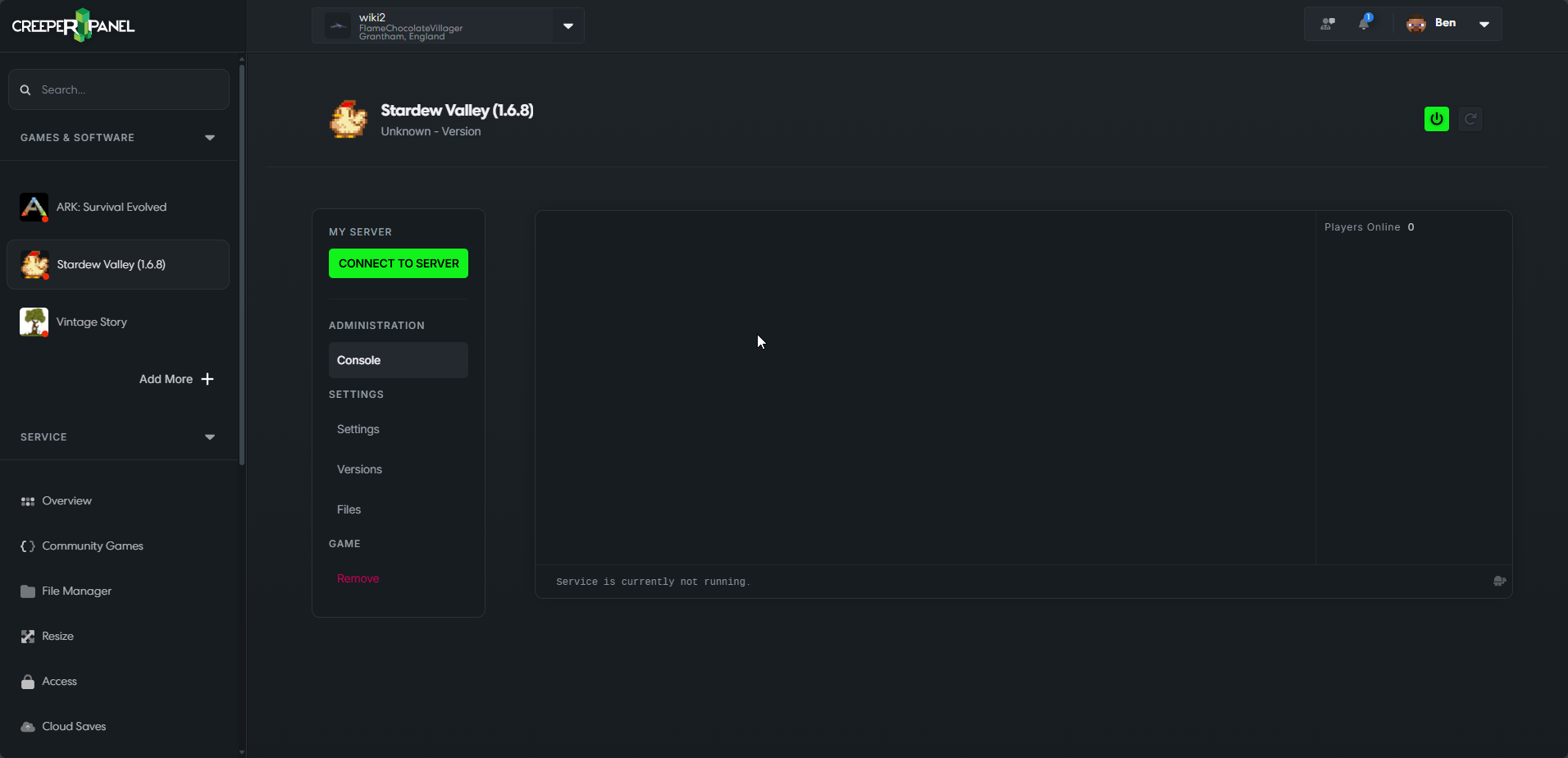
Task: Click the Players Online count
Action: (x=1411, y=227)
